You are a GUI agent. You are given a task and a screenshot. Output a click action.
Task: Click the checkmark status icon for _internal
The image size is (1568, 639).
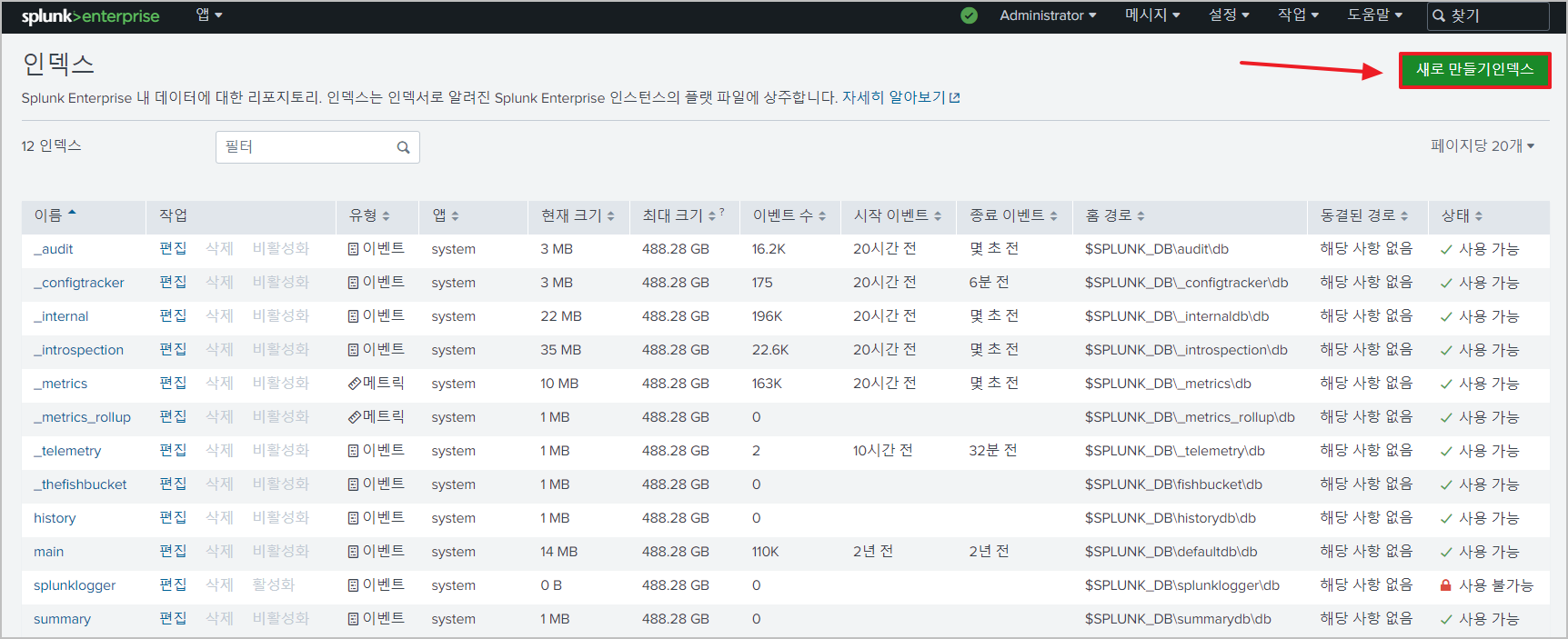(1446, 317)
